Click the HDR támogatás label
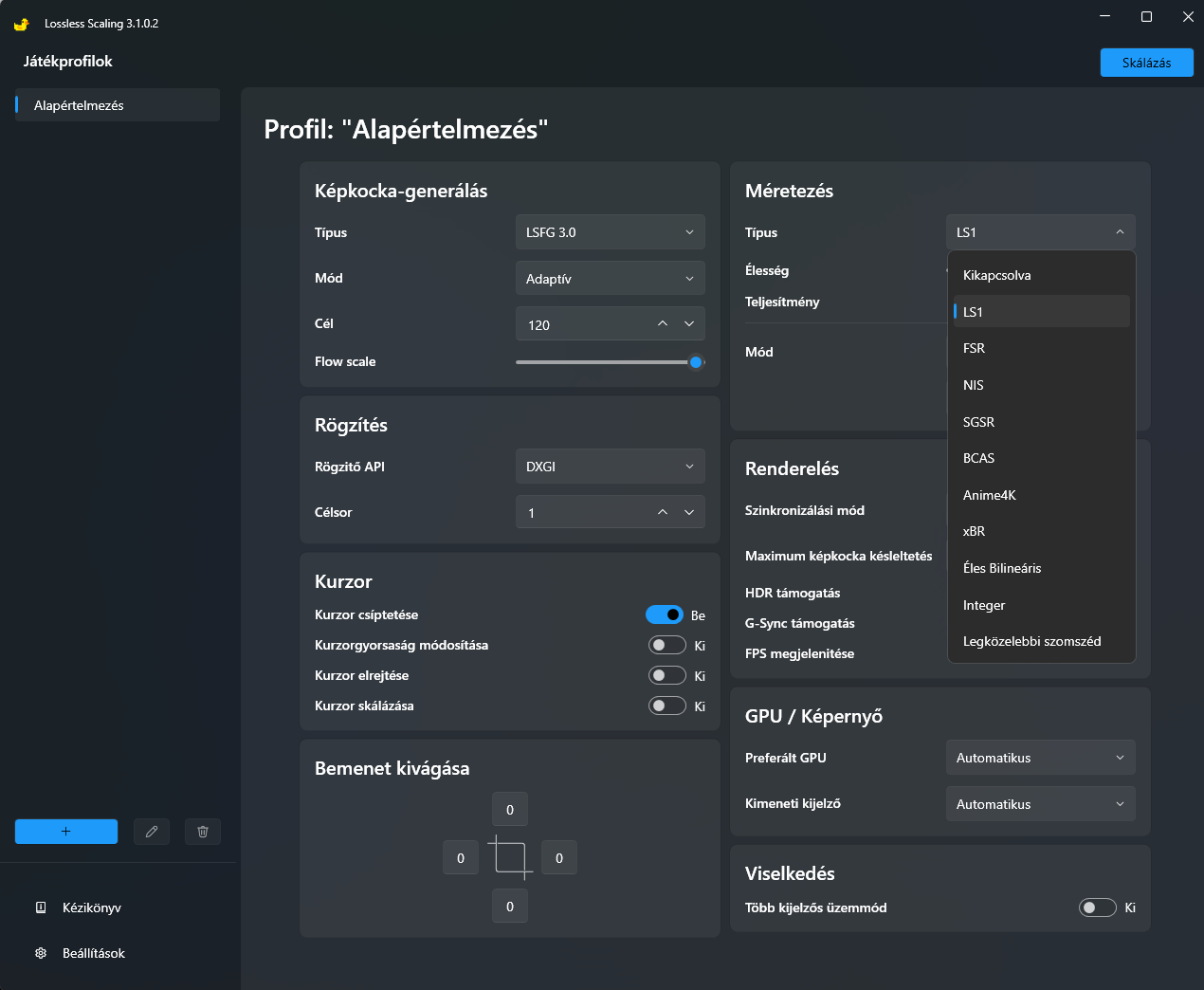This screenshot has width=1204, height=990. coord(793,593)
